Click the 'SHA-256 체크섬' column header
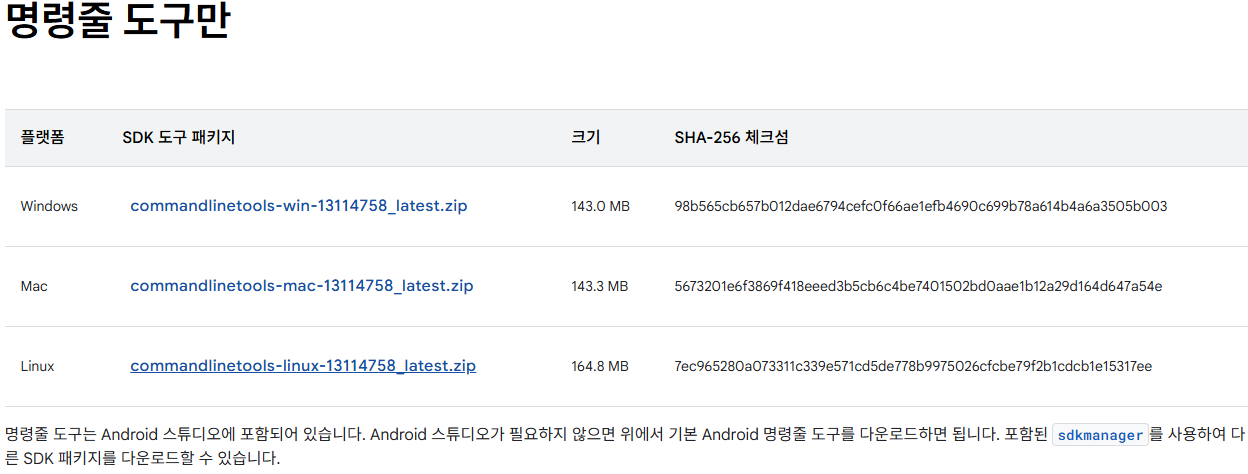Screen dimensions: 1248x474 tap(731, 138)
